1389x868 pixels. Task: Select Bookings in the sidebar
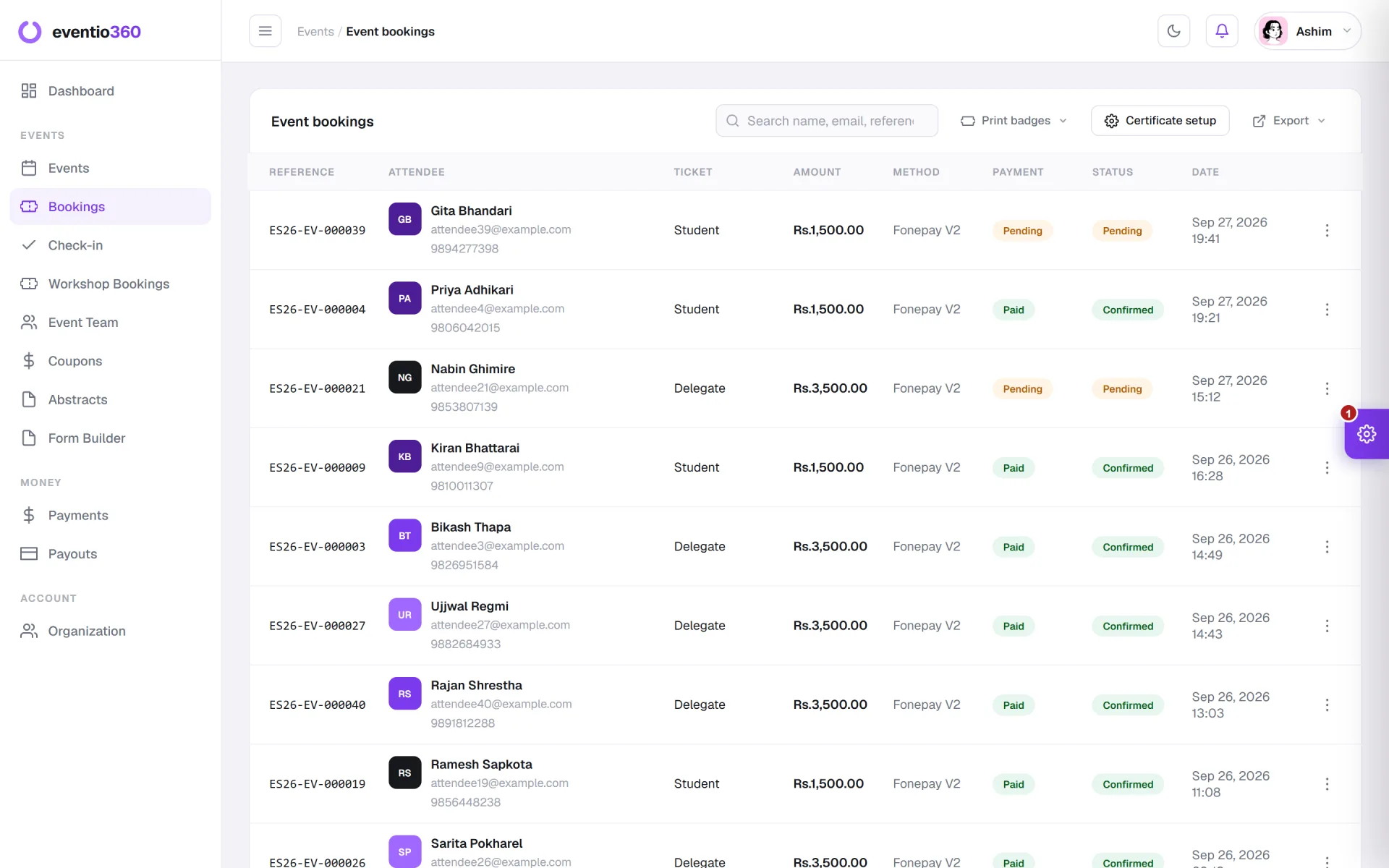(x=110, y=207)
